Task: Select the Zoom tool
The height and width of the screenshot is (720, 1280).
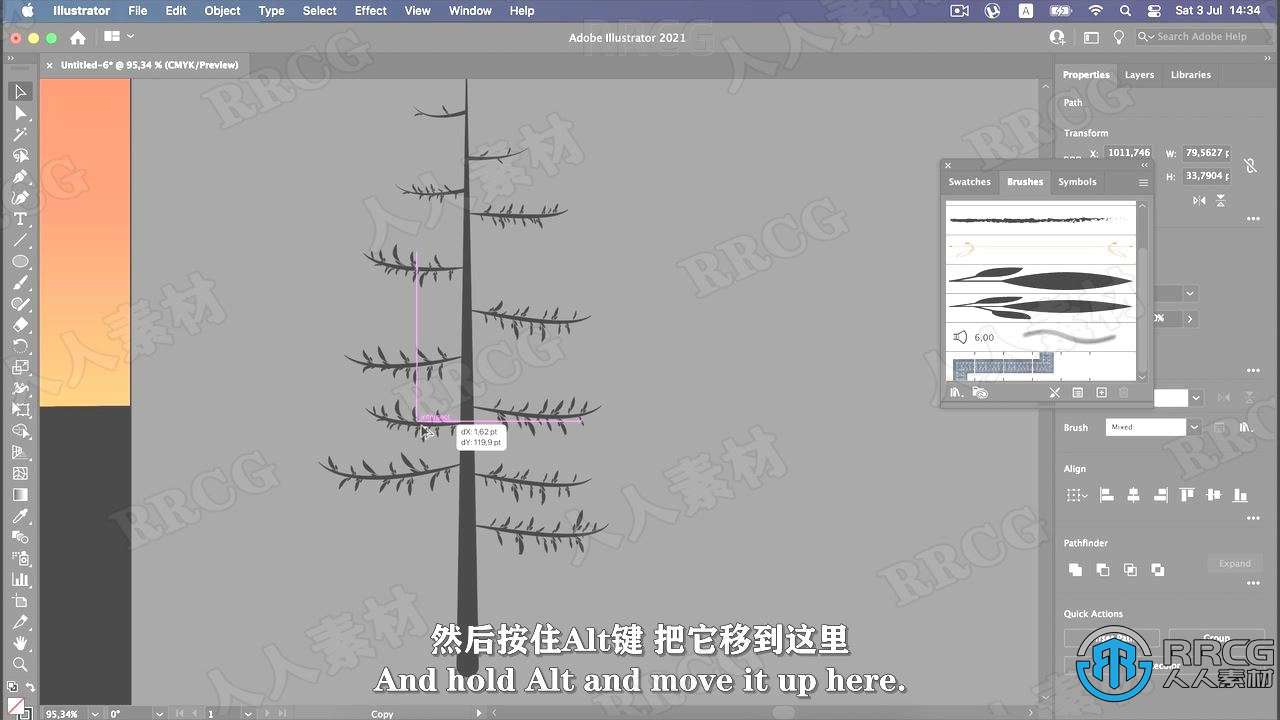Action: [x=20, y=664]
